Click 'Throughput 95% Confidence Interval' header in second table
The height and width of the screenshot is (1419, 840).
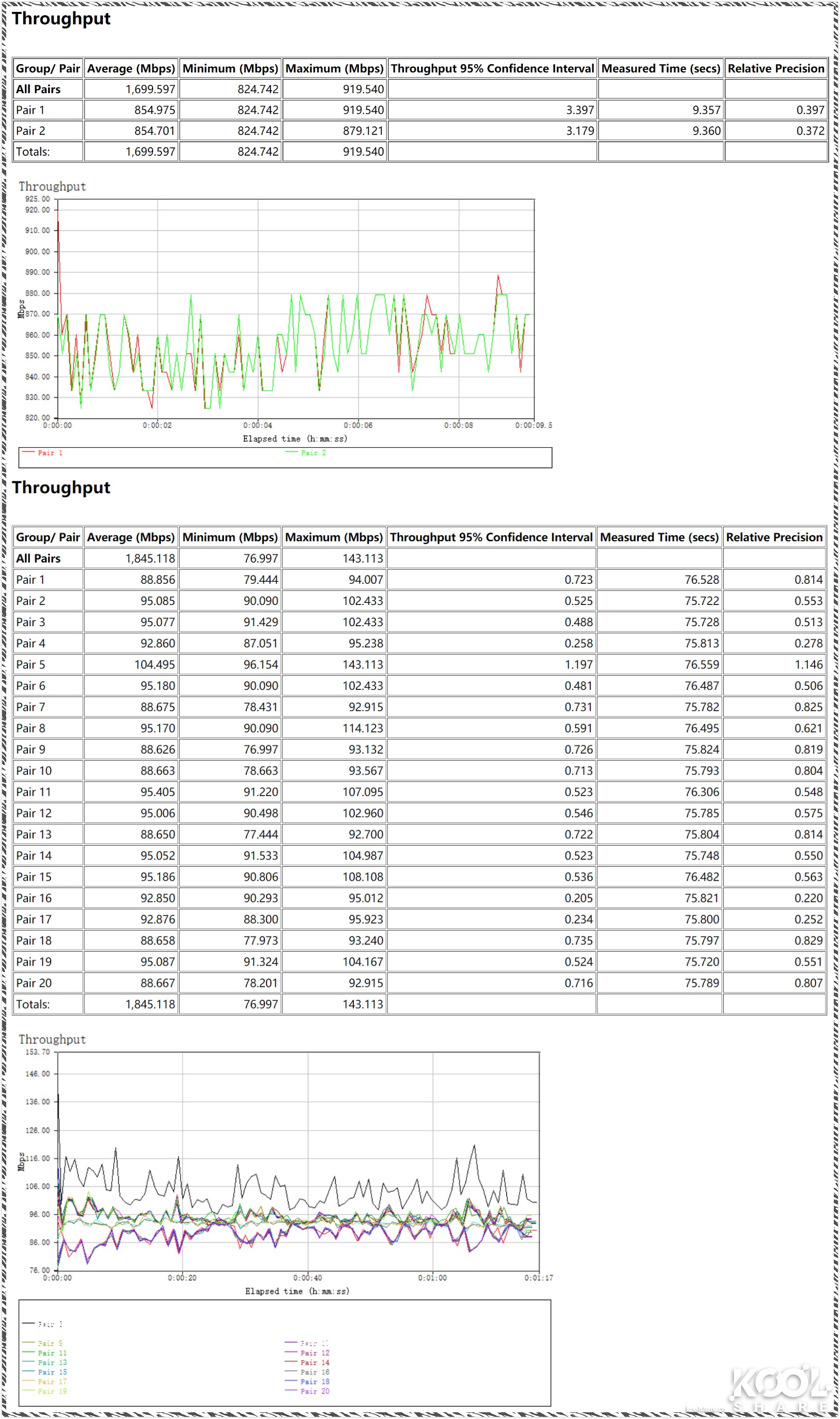(491, 537)
